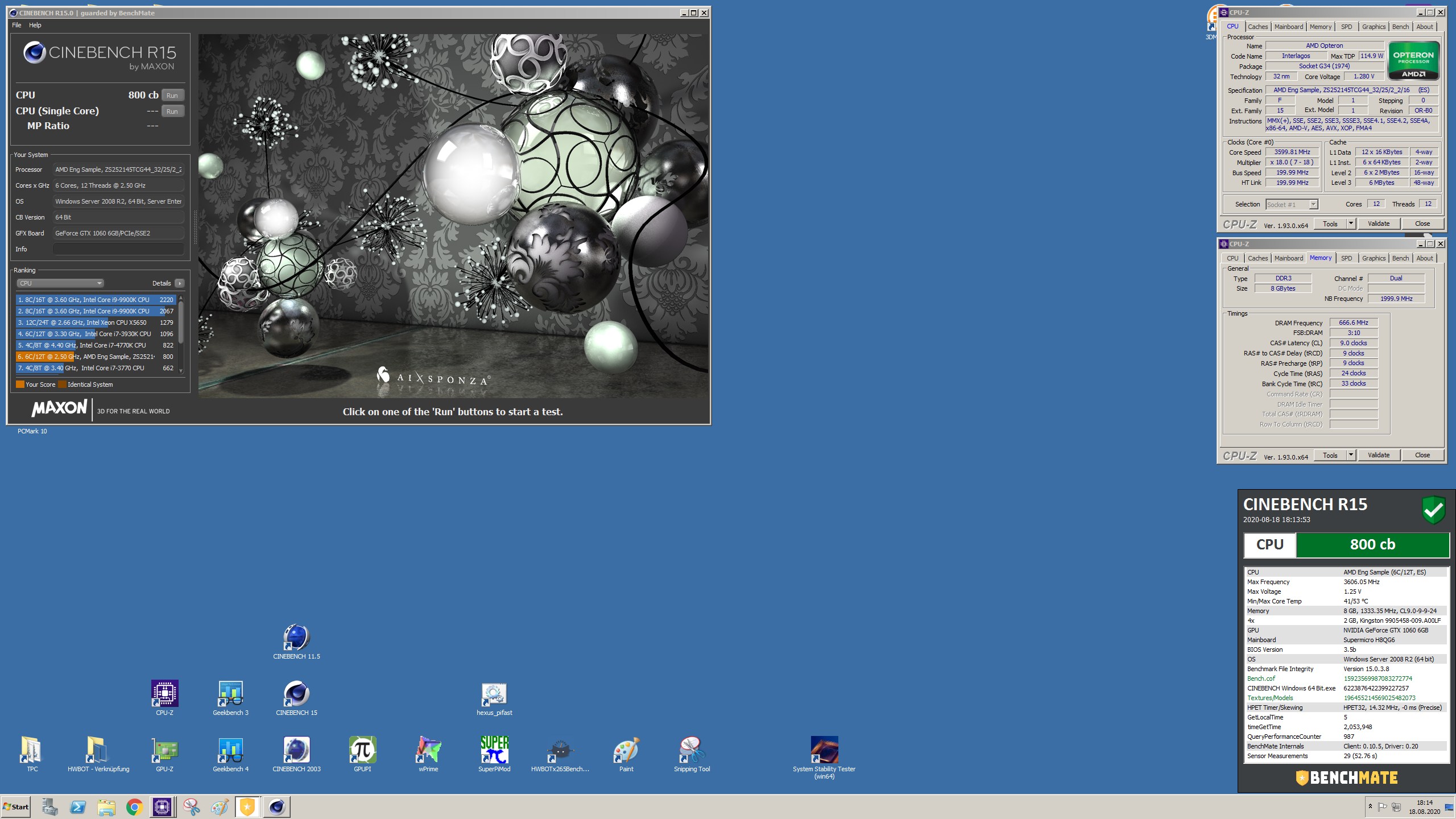The width and height of the screenshot is (1456, 819).
Task: Show hidden system tray icons
Action: (x=1370, y=806)
